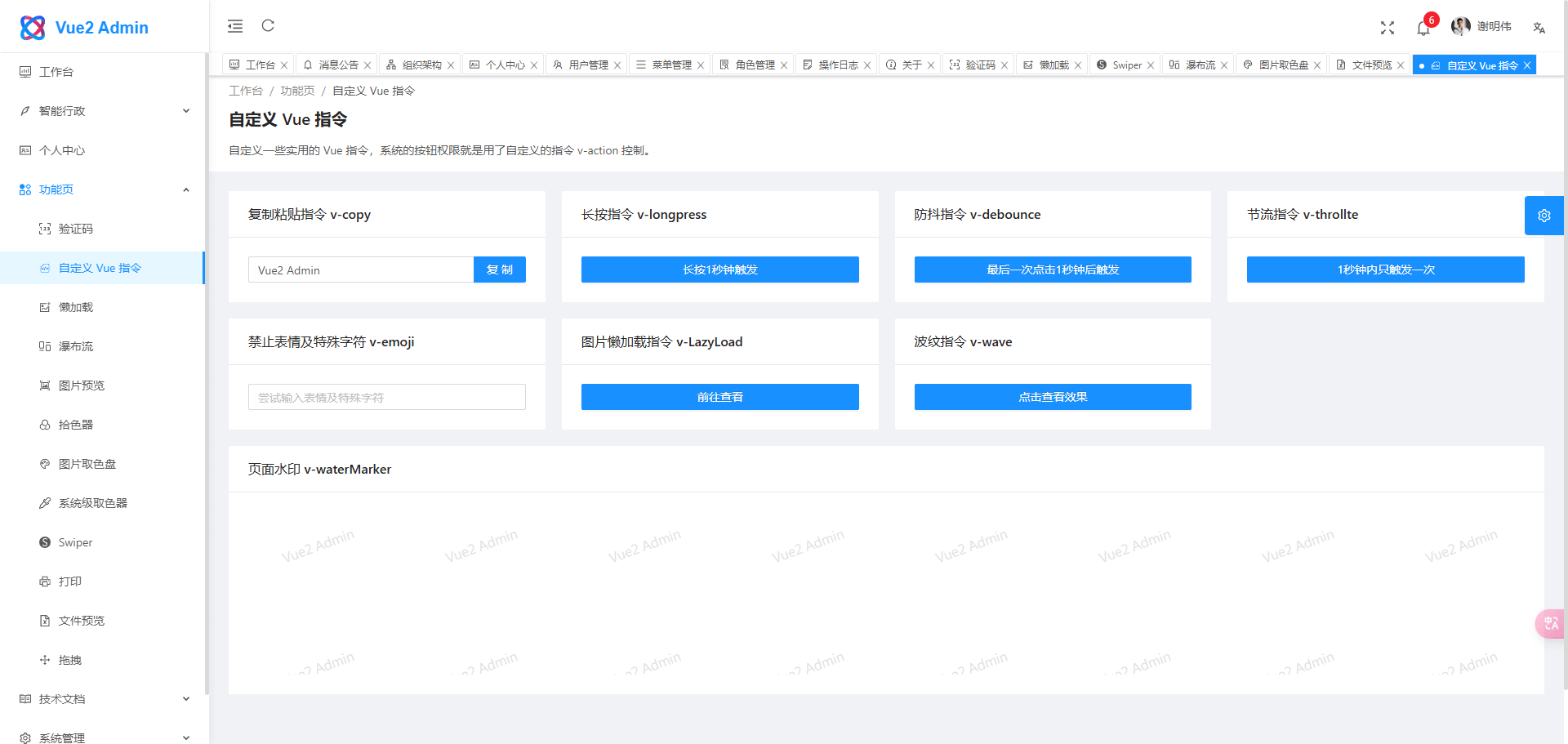Image resolution: width=1568 pixels, height=744 pixels.
Task: Expand 技术文档 sidebar menu
Action: click(102, 699)
